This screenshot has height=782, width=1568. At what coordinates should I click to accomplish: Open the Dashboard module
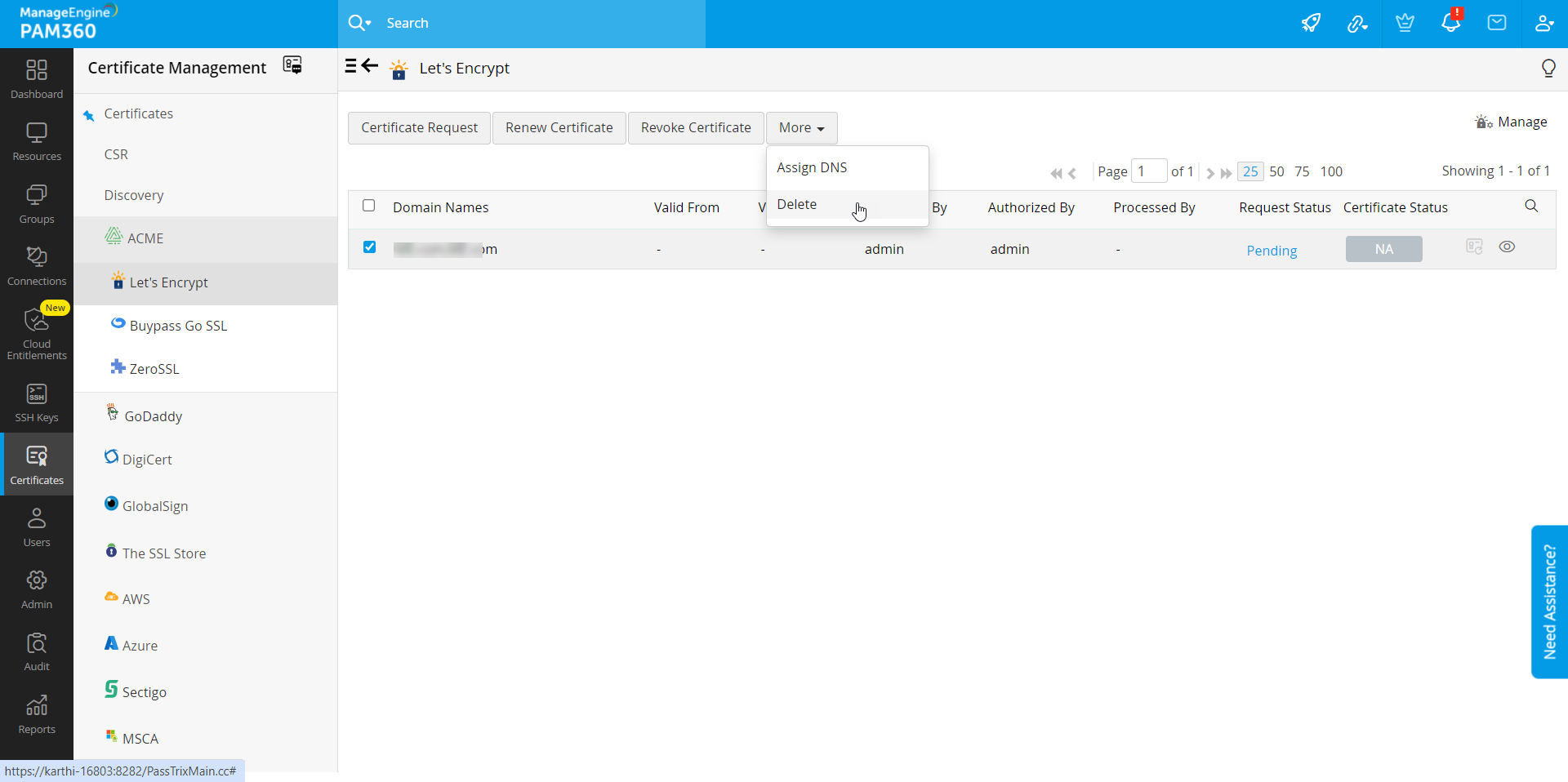[x=37, y=79]
